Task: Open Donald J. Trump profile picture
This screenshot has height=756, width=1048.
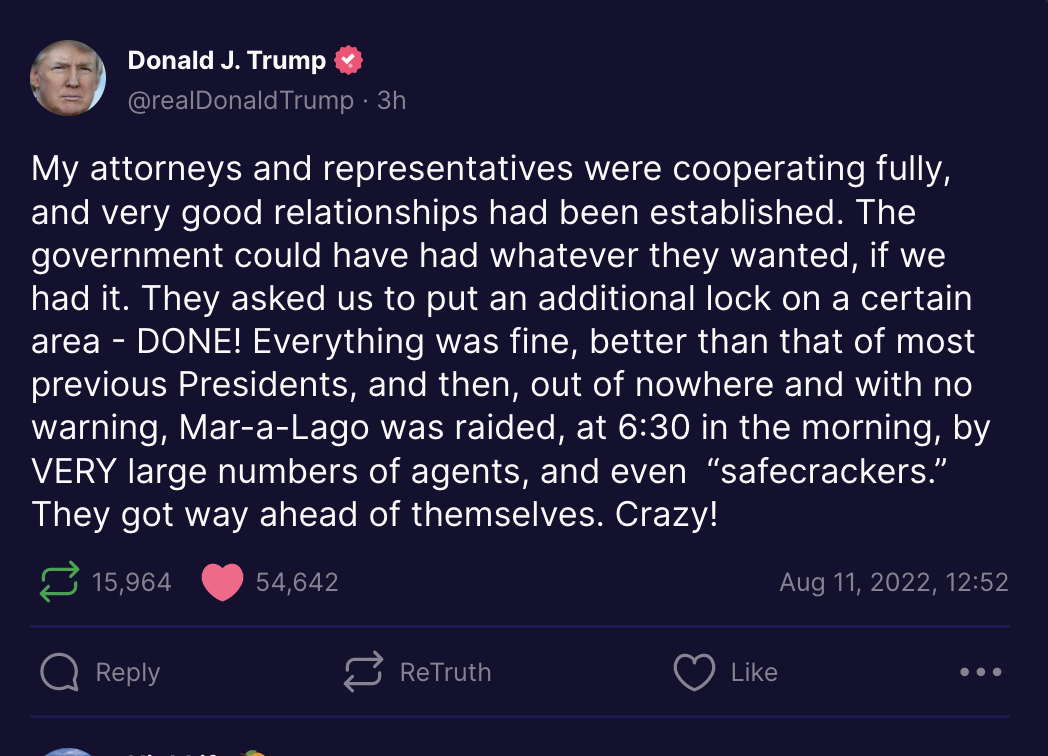Action: click(x=68, y=78)
